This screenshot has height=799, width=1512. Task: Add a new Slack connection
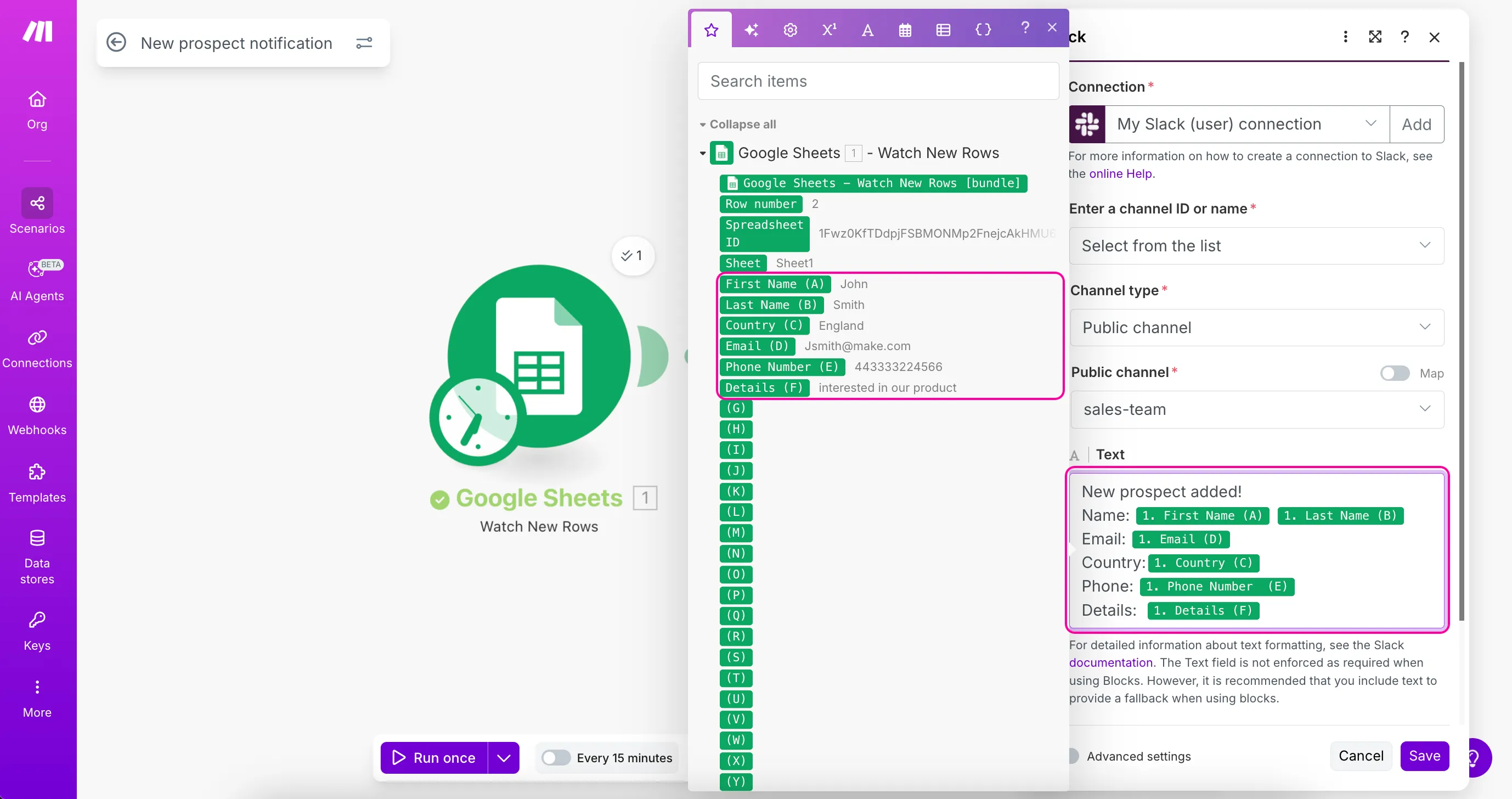pyautogui.click(x=1417, y=124)
